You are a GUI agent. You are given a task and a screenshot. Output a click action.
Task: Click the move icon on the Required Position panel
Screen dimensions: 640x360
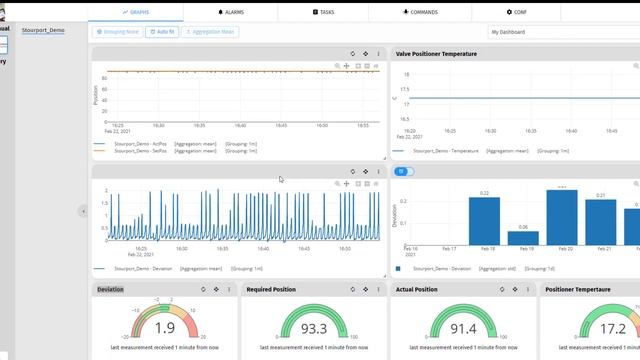pyautogui.click(x=365, y=289)
